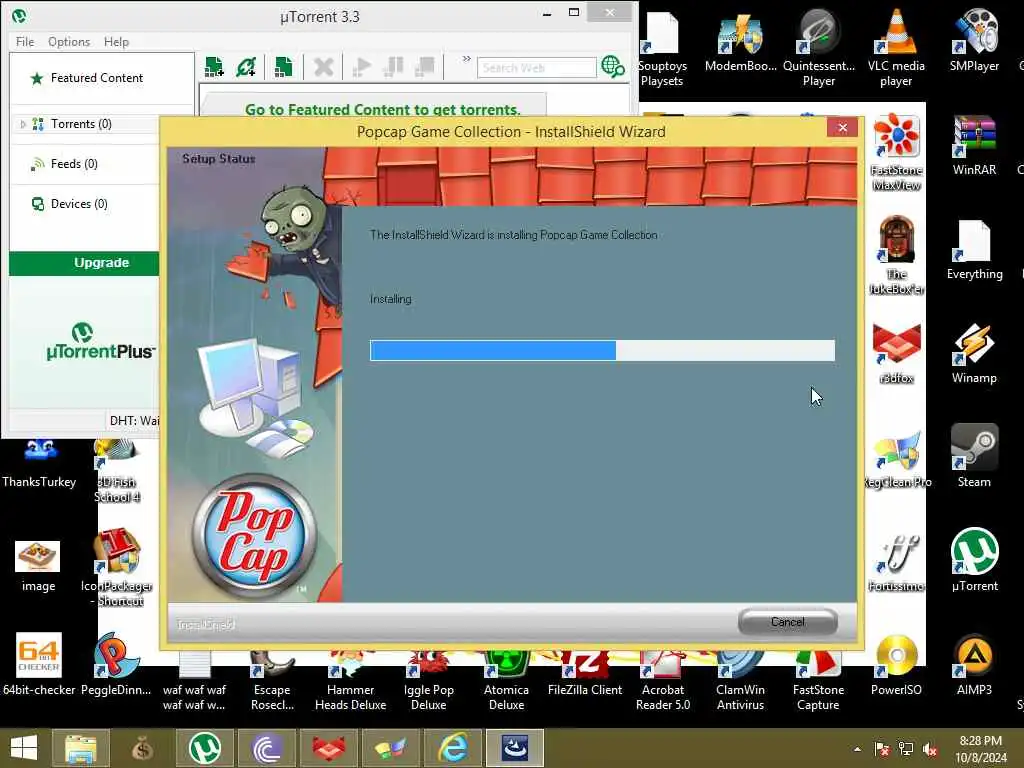Click the Everything desktop icon

pyautogui.click(x=974, y=249)
